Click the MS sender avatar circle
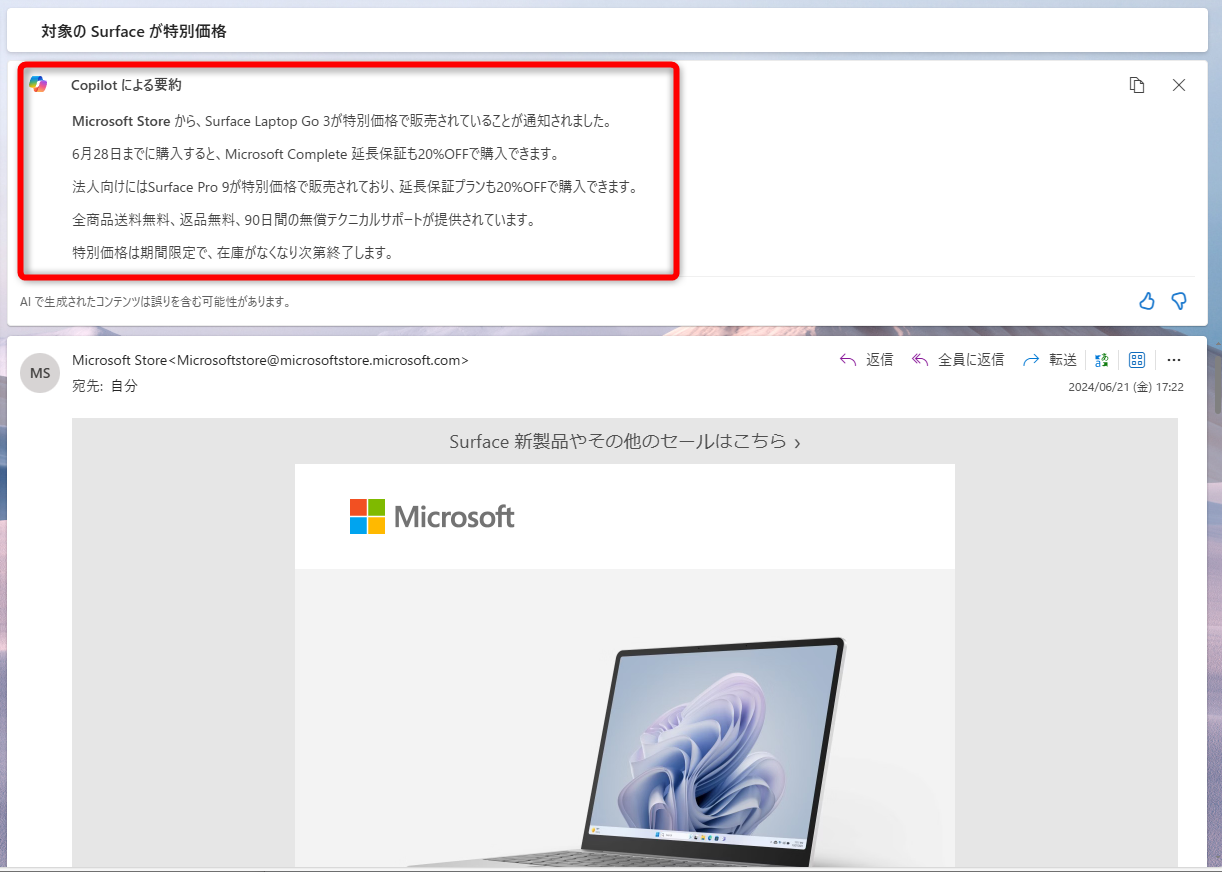The image size is (1222, 872). click(x=39, y=372)
